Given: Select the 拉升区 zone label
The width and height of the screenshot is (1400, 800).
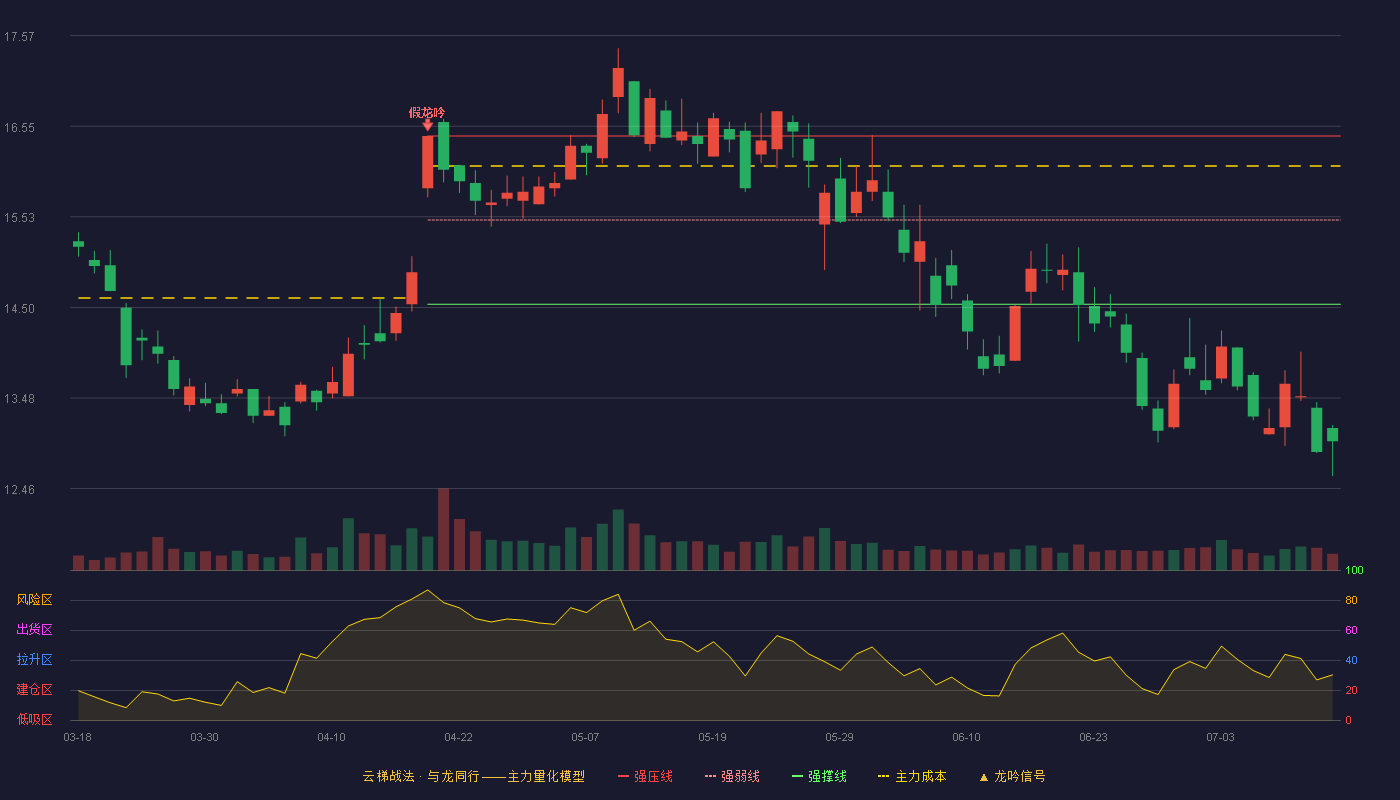Looking at the screenshot, I should point(34,660).
